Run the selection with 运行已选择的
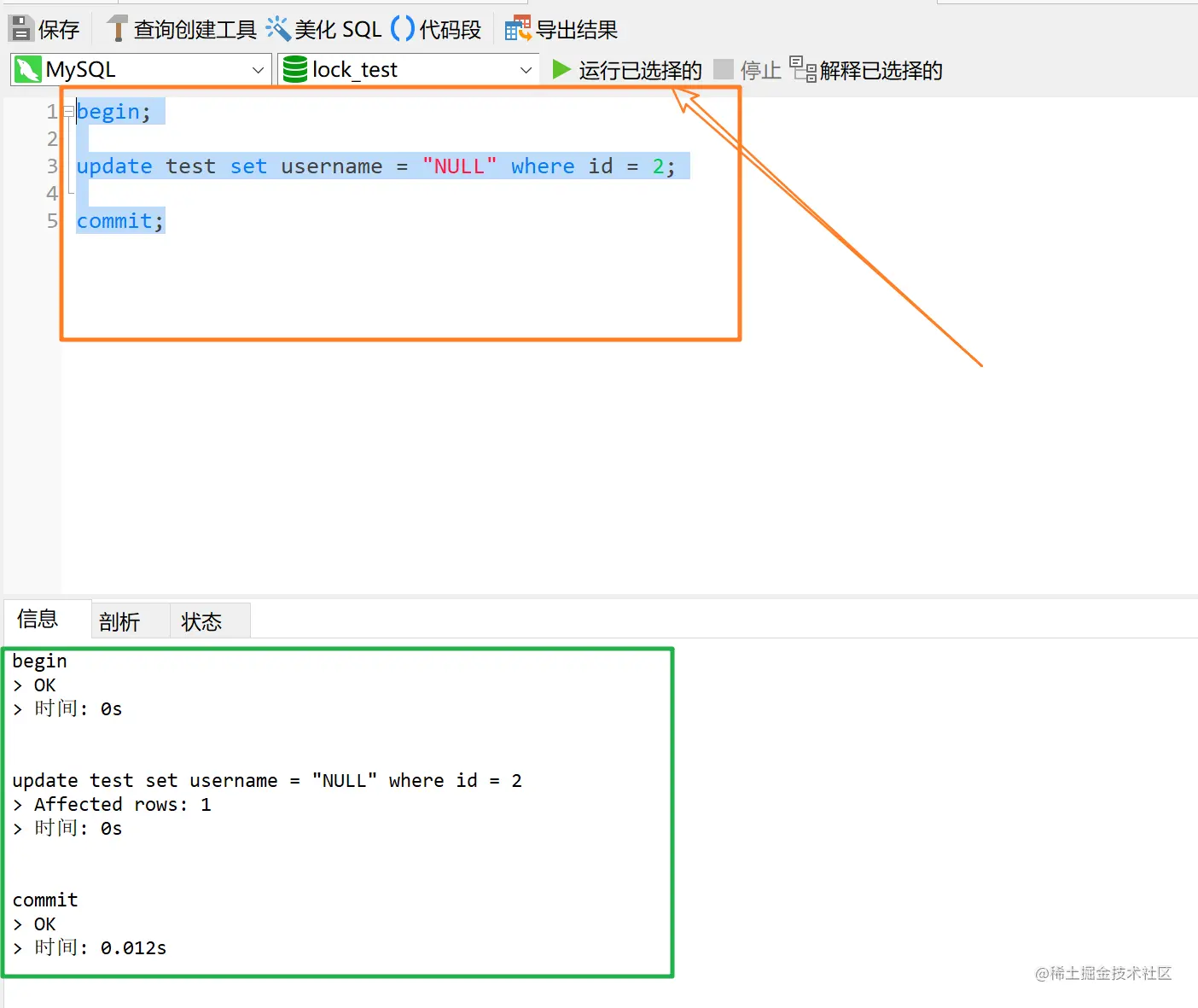 click(640, 70)
